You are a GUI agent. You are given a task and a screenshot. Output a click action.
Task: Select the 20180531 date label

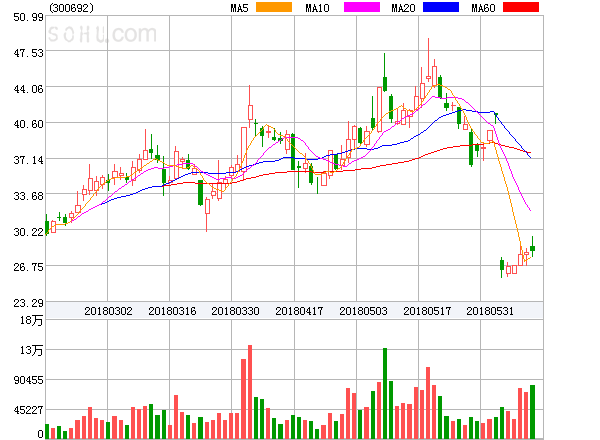tap(490, 311)
